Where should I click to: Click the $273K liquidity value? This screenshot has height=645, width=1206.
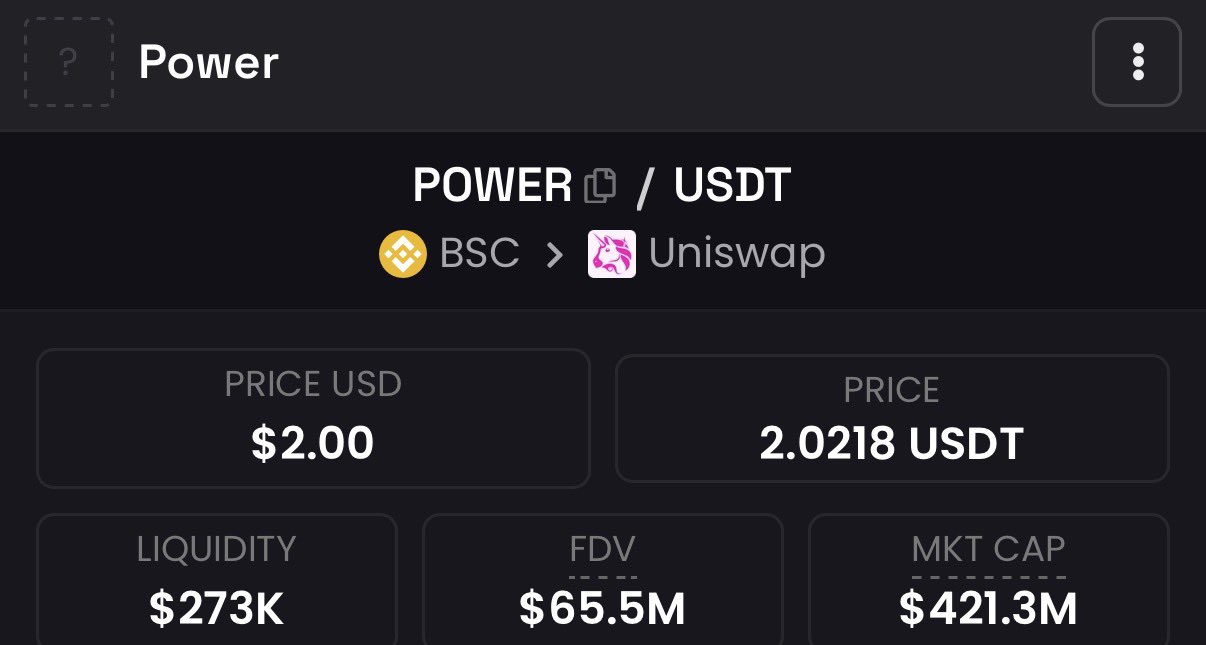tap(216, 609)
